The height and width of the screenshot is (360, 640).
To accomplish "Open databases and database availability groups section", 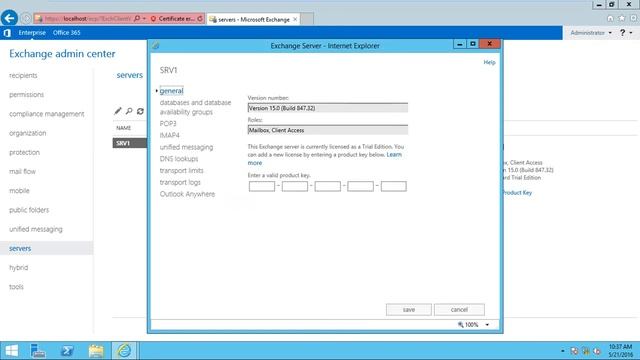I will (x=196, y=107).
